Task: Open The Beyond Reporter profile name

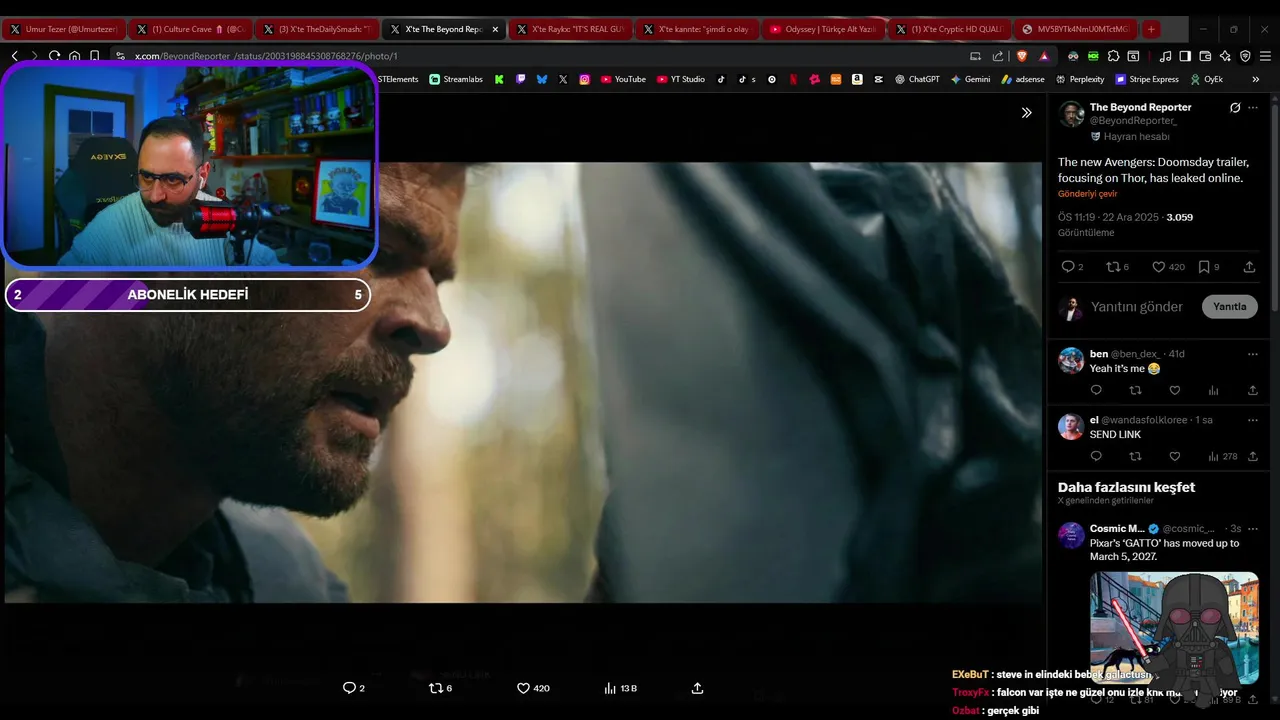Action: click(x=1140, y=107)
